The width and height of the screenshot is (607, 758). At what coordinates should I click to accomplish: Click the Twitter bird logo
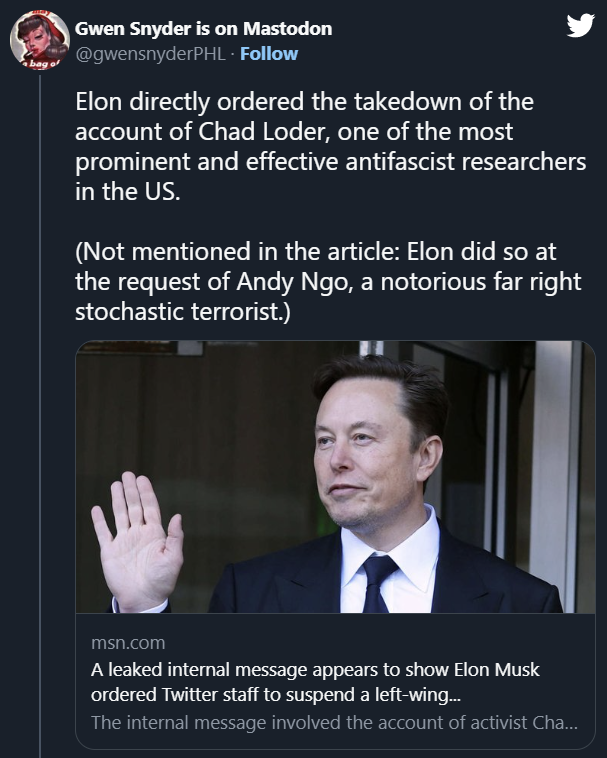click(x=580, y=26)
